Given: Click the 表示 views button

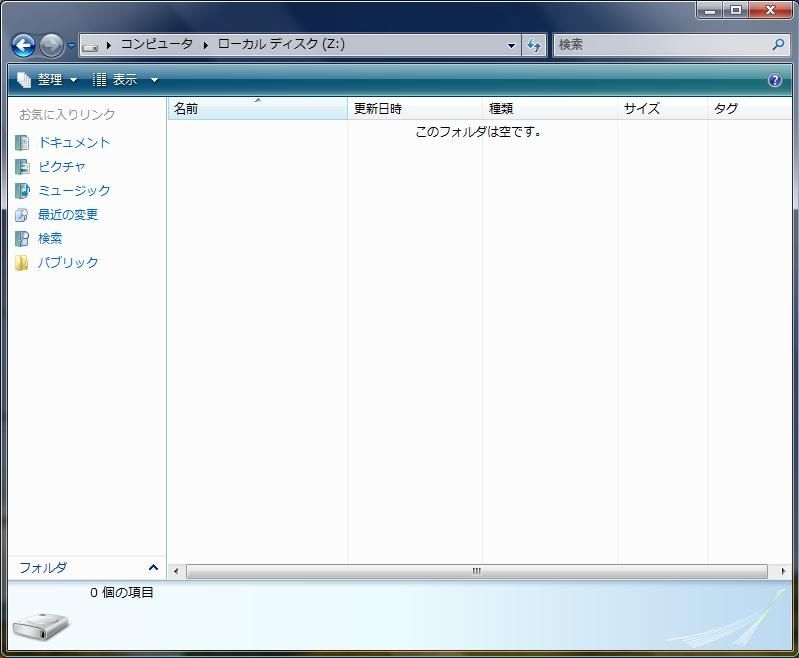Looking at the screenshot, I should tap(115, 80).
